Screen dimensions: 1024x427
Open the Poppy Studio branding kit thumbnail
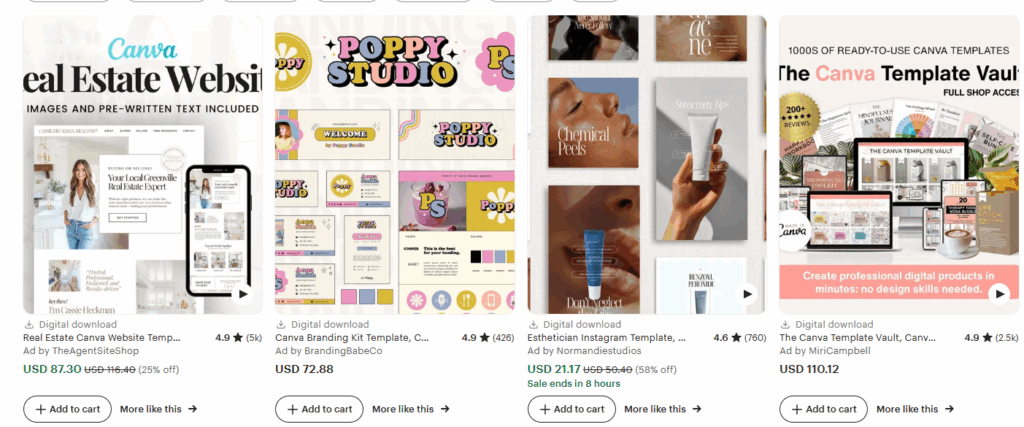pos(394,165)
